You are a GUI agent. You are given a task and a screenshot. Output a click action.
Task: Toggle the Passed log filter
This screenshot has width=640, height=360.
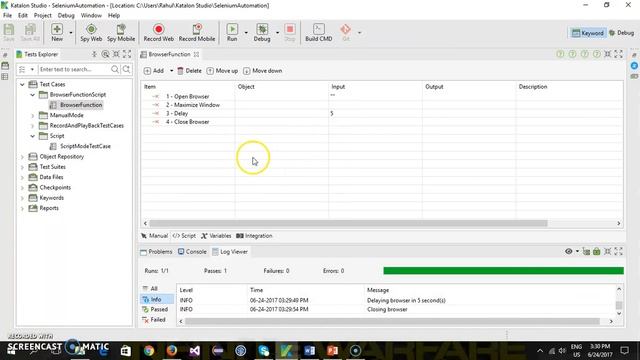[155, 309]
